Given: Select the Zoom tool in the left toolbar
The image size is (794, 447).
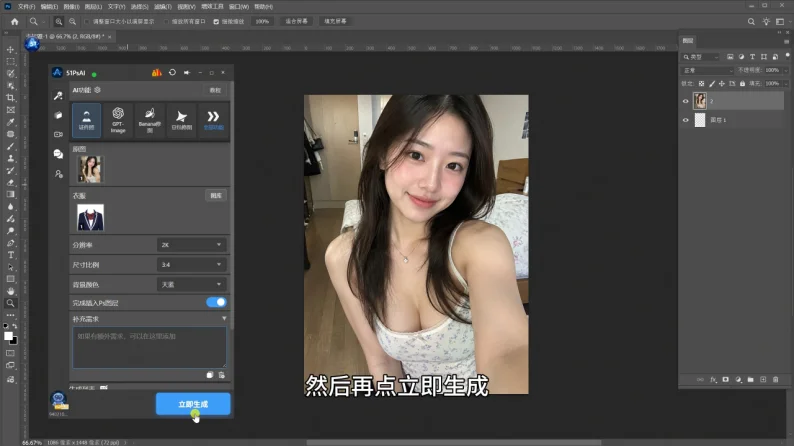Looking at the screenshot, I should tap(10, 303).
